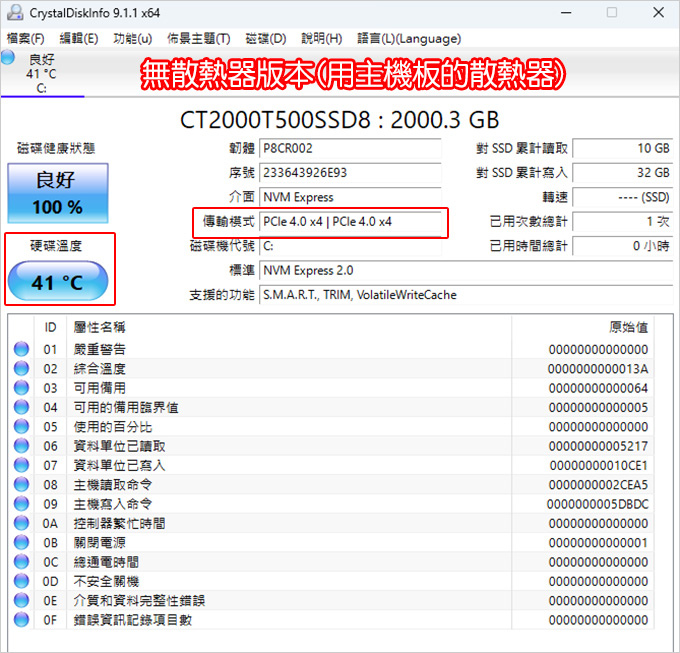680x653 pixels.
Task: Click raw value 0000000000001 of 關閉電源
Action: click(x=598, y=542)
